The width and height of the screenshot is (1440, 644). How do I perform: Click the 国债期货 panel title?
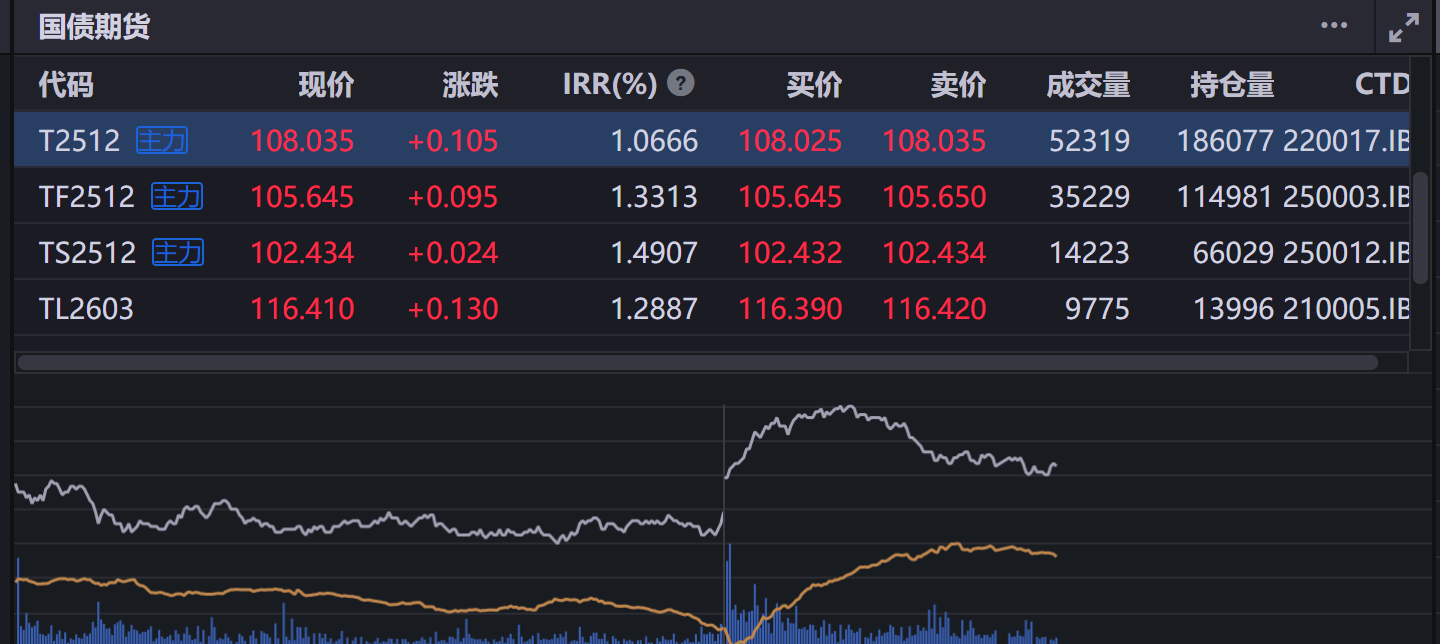coord(94,27)
